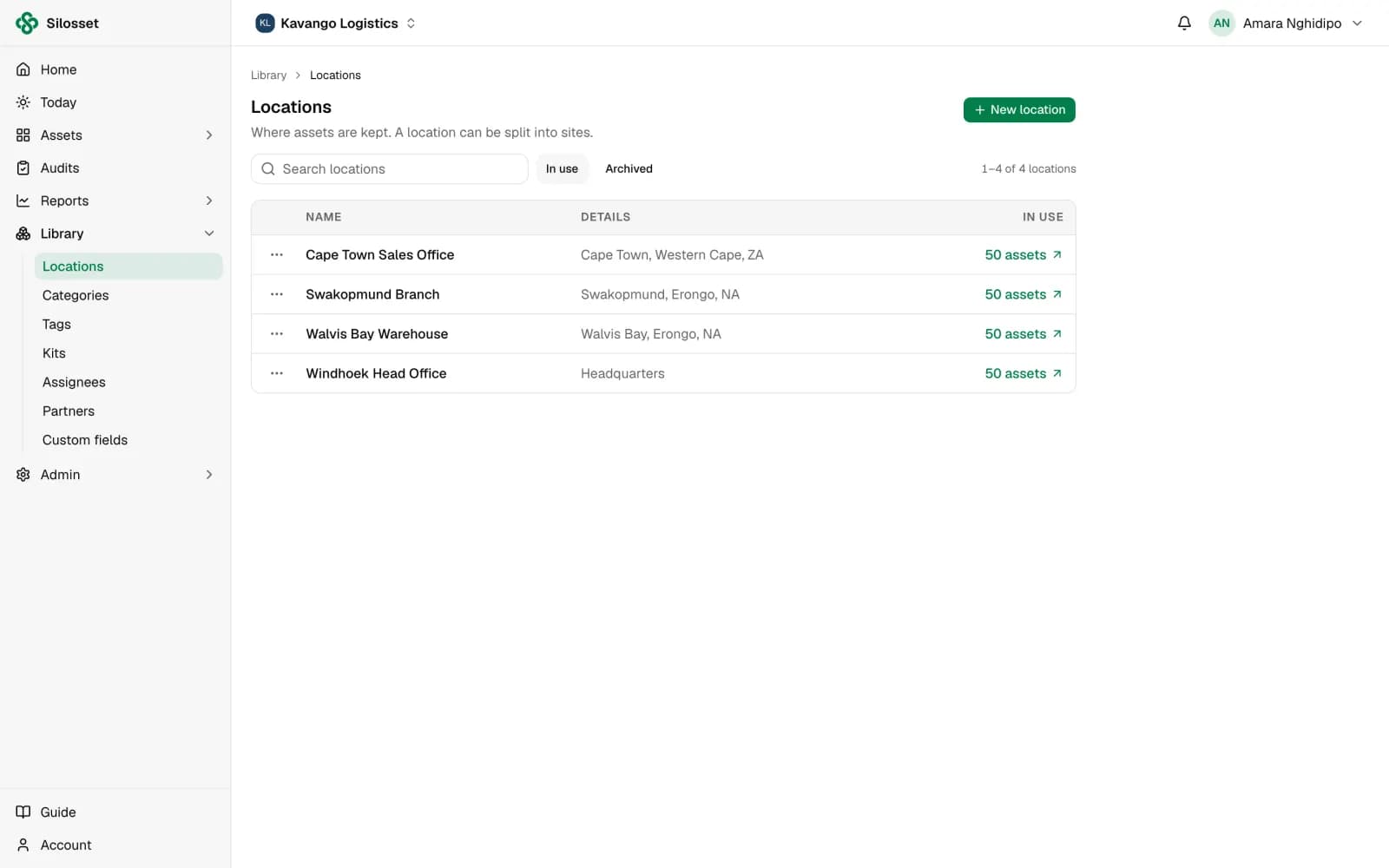
Task: Open Audits from sidebar
Action: tap(115, 168)
